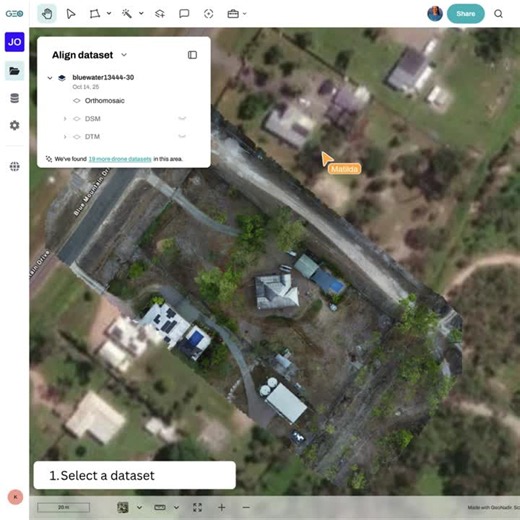Choose the polygon shape drawing tool
Screen dimensions: 520x520
[x=95, y=14]
